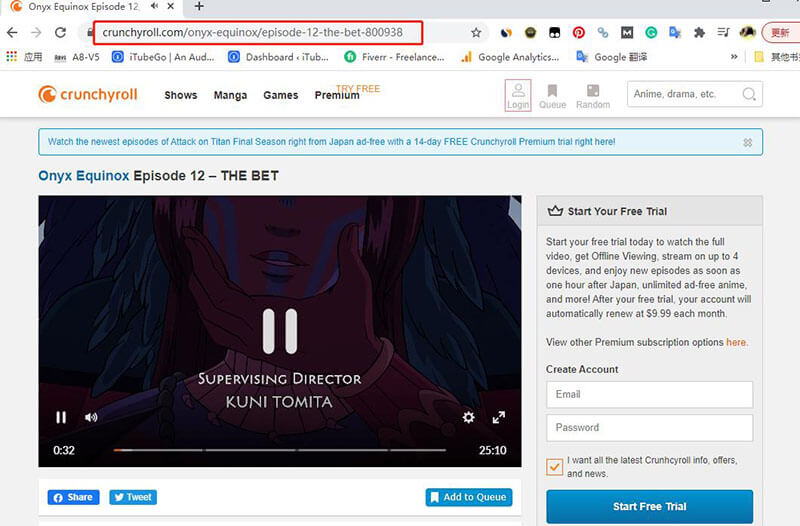Tweet the episode on Twitter

(x=133, y=497)
